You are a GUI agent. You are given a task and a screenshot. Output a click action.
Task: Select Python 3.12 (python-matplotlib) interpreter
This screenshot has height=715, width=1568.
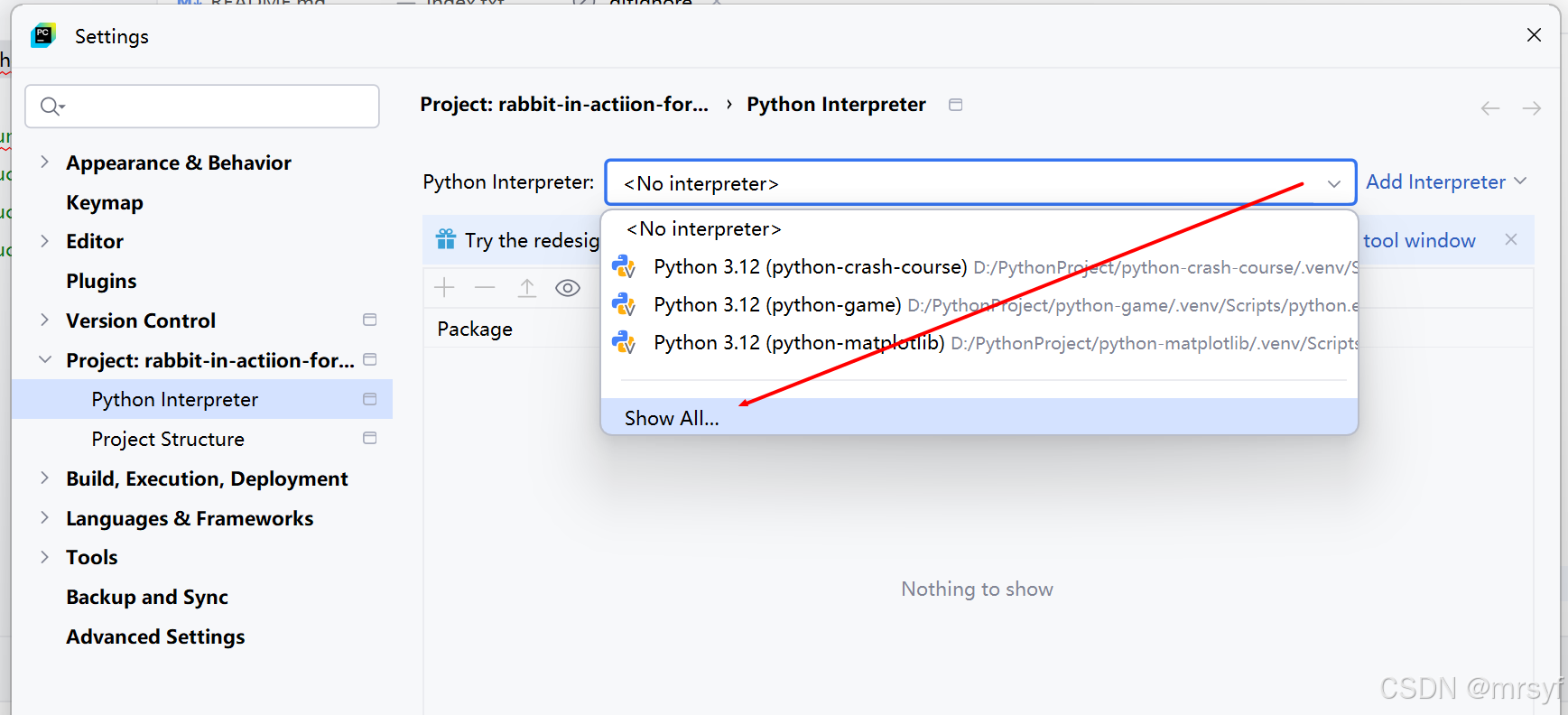(979, 343)
